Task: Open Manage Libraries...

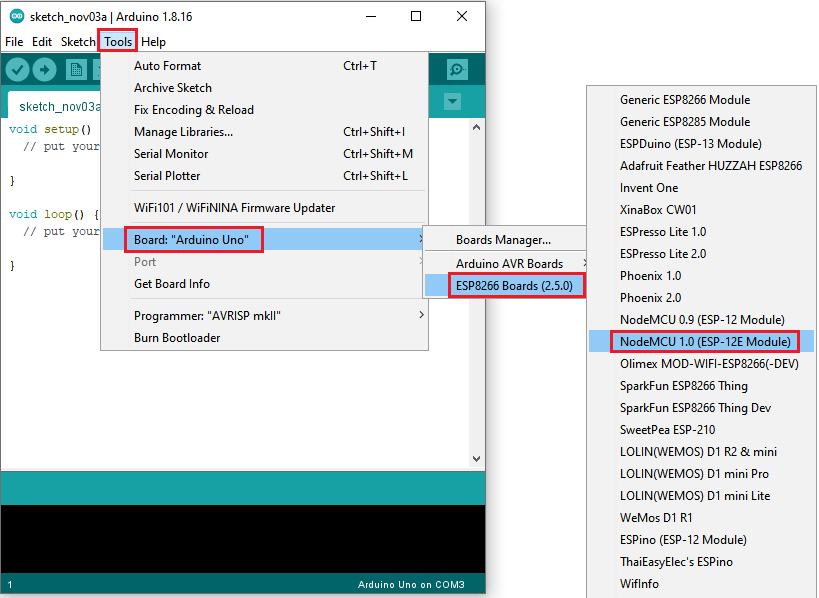Action: (x=265, y=132)
